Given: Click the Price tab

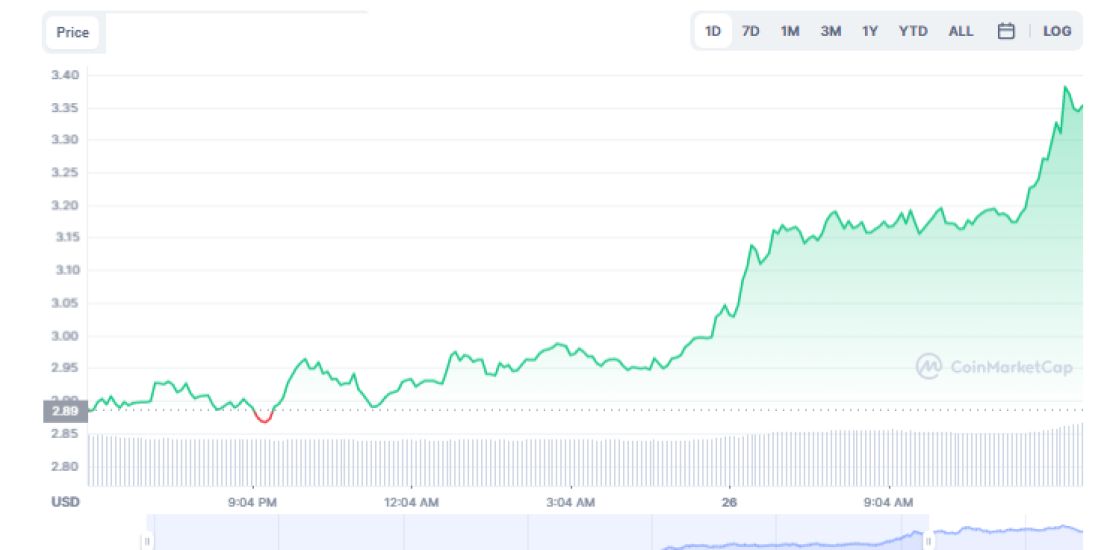Looking at the screenshot, I should point(73,33).
